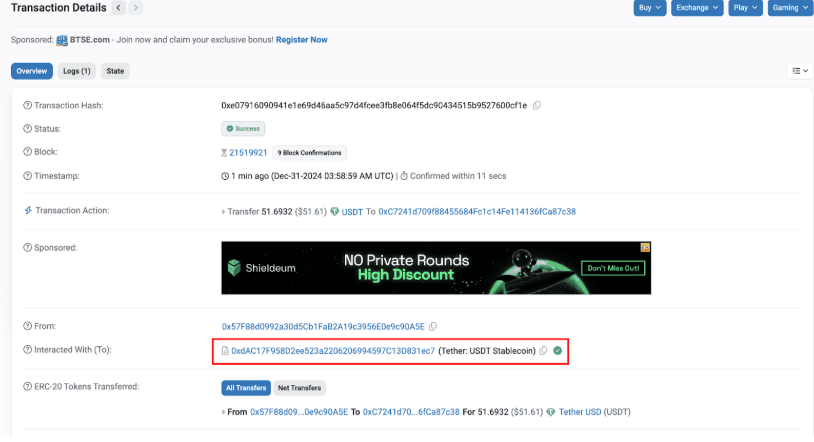Switch to Net Transfers view
Image resolution: width=814 pixels, height=442 pixels.
click(x=299, y=387)
